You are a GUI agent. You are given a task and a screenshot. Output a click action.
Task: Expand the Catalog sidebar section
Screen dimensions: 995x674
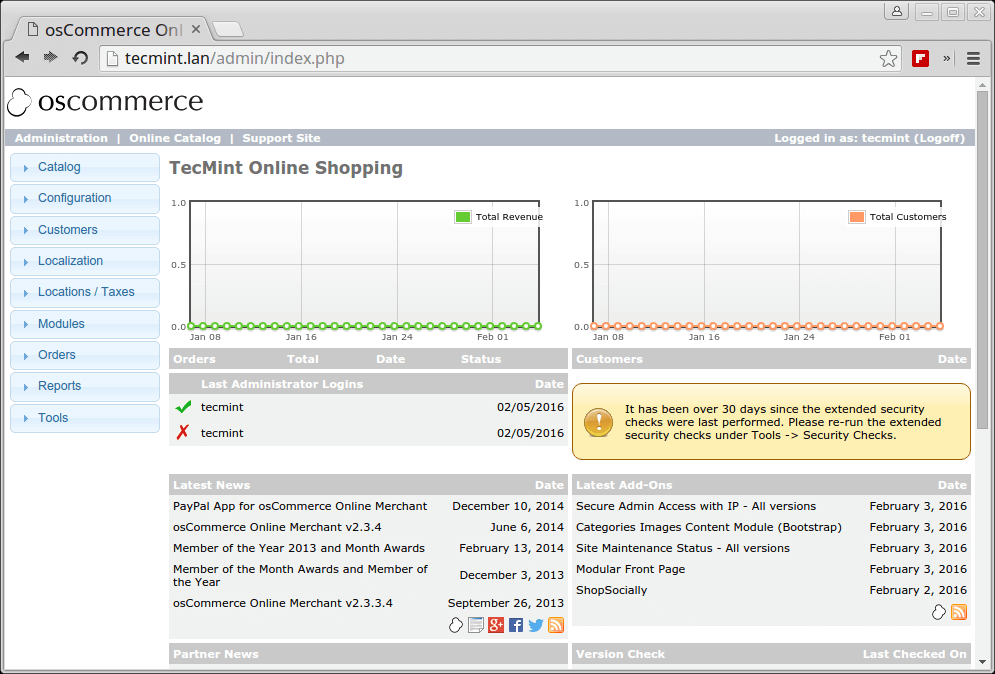click(85, 168)
